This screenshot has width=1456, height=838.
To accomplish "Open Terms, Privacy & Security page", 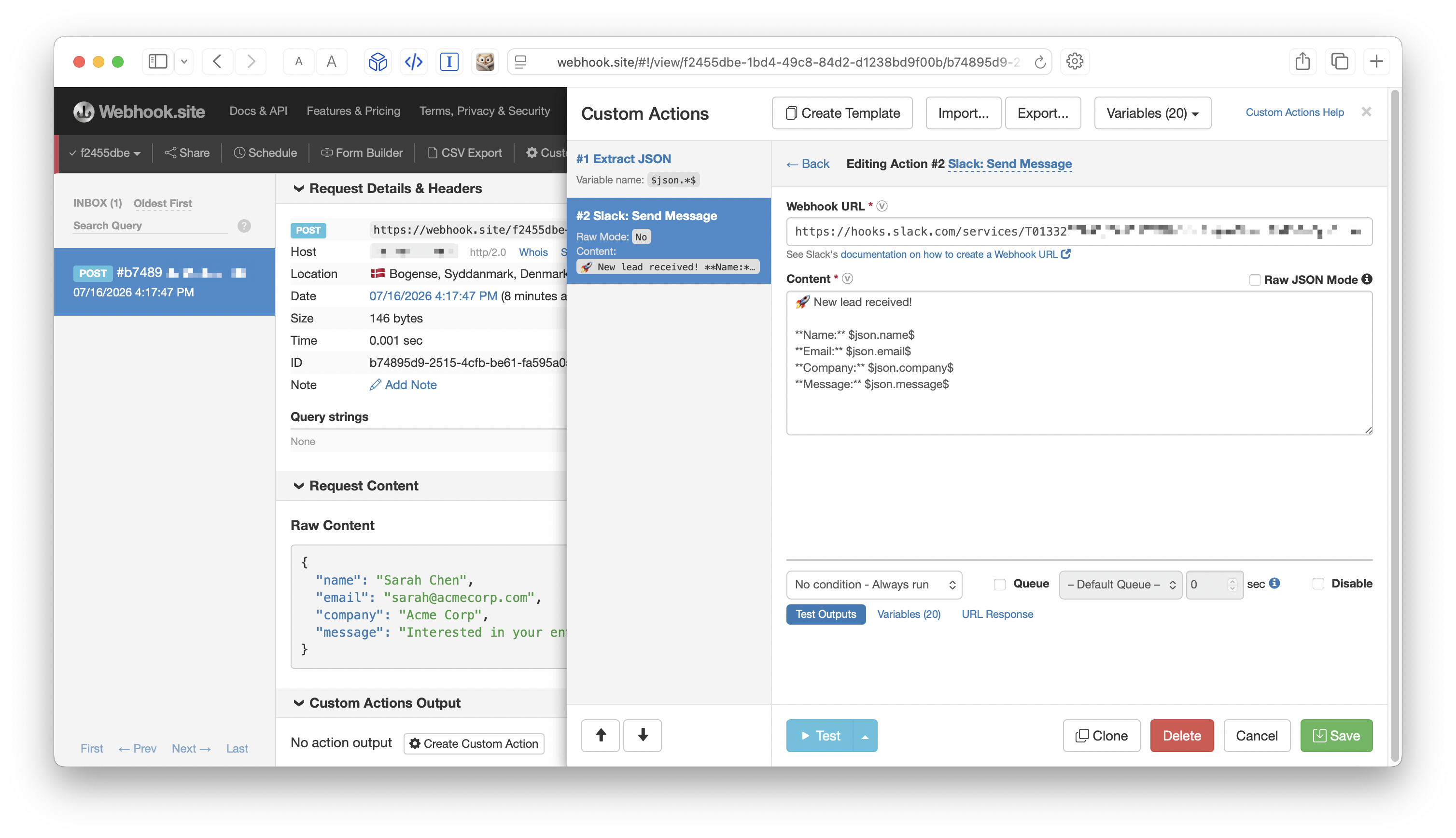I will 485,111.
